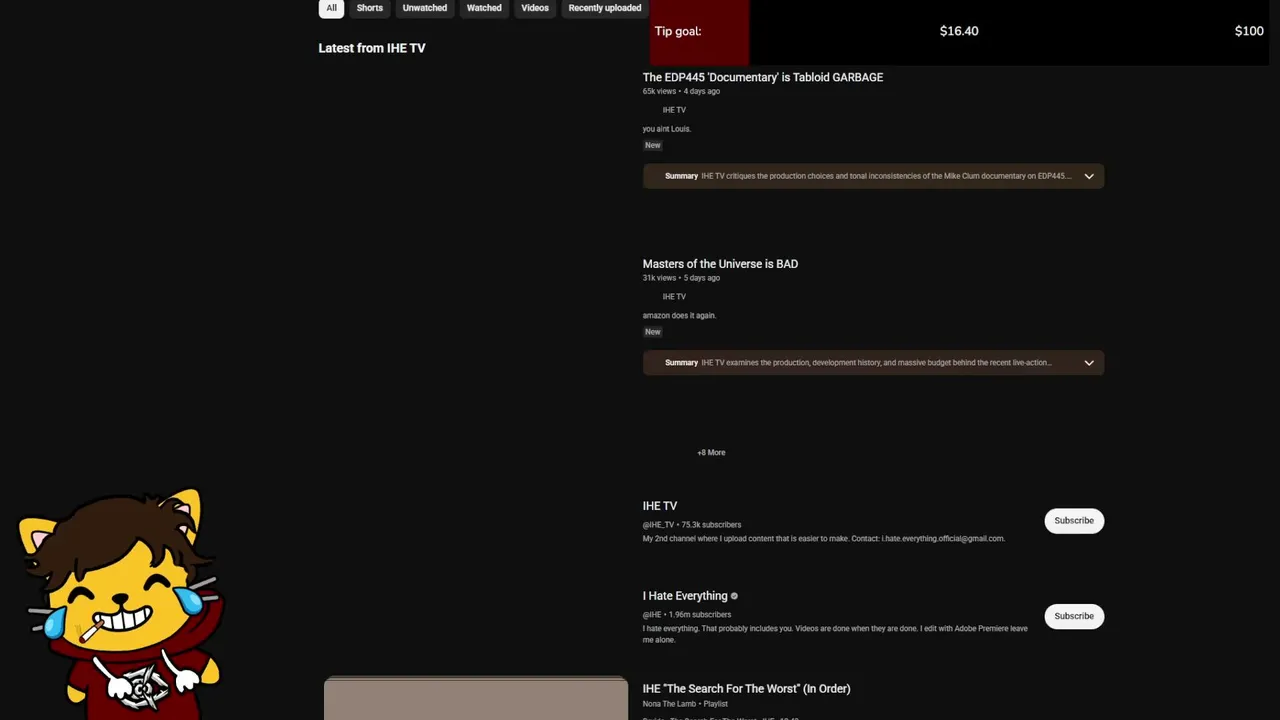Filter results by Unwatched
This screenshot has width=1280, height=720.
coord(425,8)
